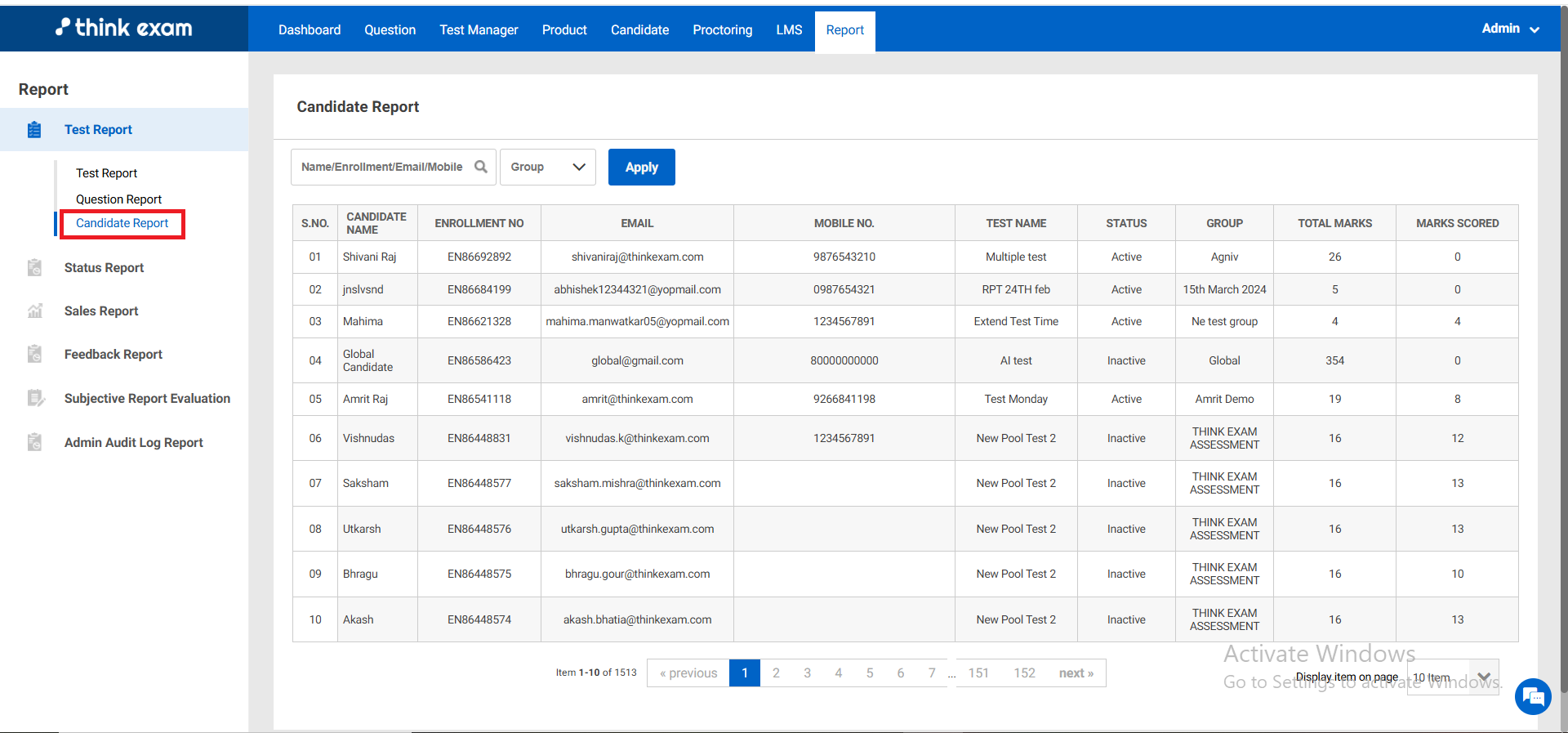Open the live chat bubble icon

(x=1533, y=697)
